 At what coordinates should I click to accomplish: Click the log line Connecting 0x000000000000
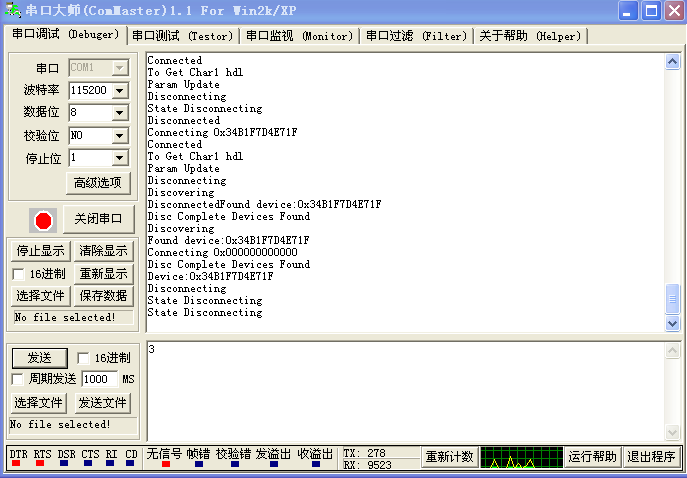223,252
